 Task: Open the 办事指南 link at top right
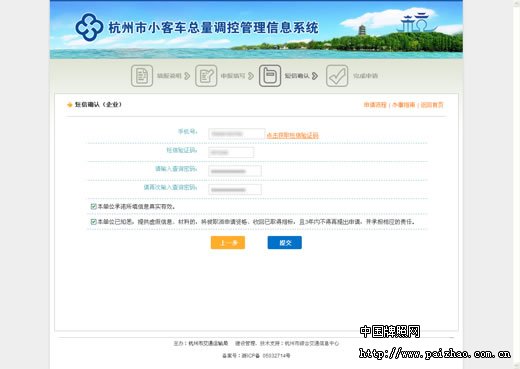403,105
